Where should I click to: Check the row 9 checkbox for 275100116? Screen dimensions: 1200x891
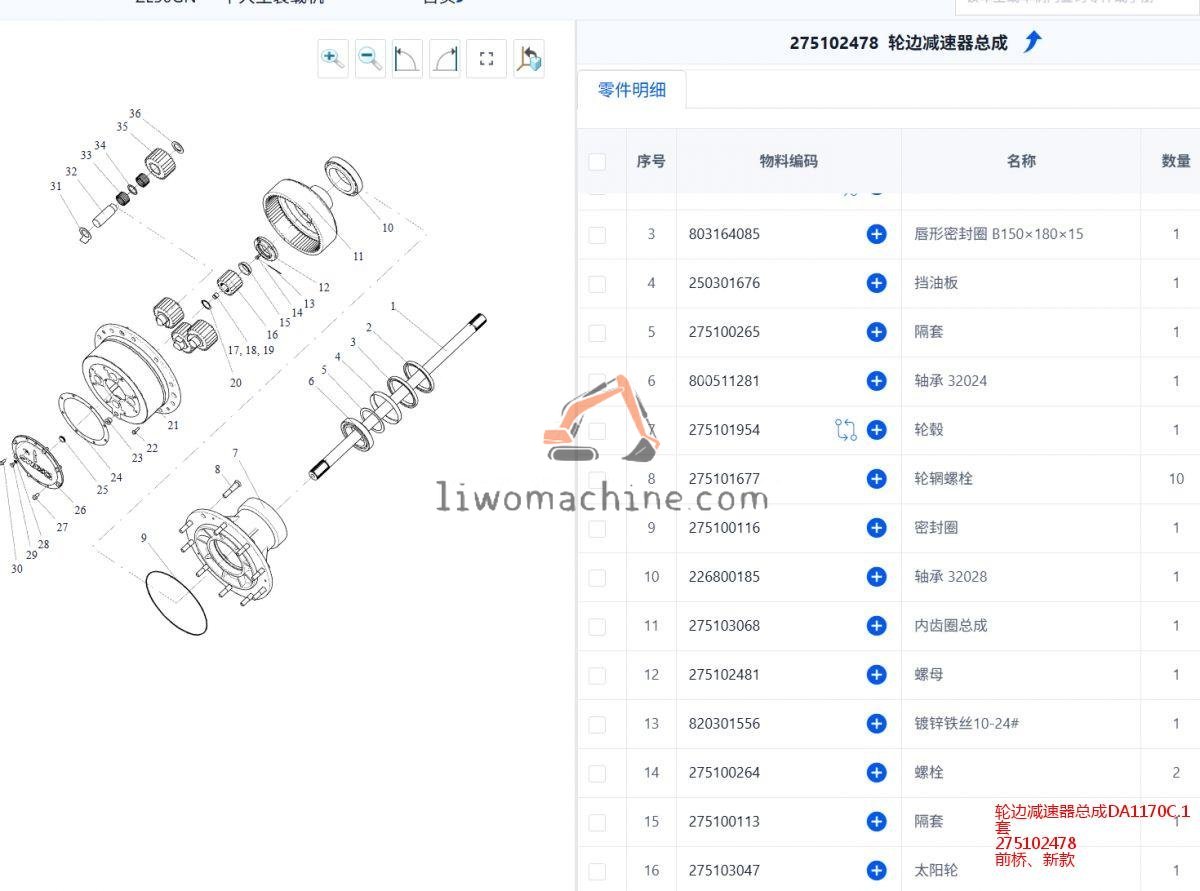tap(597, 528)
